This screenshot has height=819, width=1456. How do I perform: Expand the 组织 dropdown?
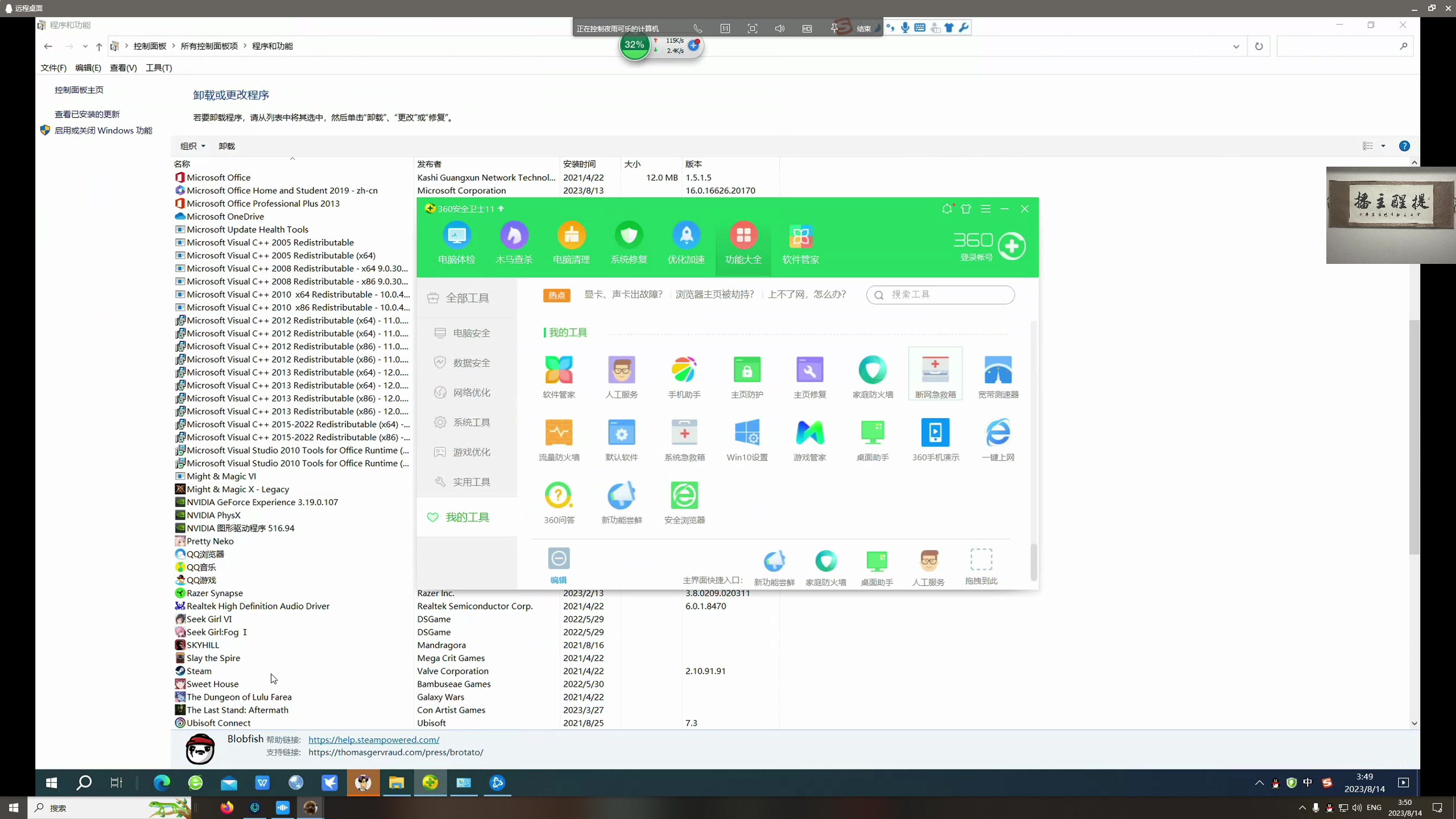(192, 146)
